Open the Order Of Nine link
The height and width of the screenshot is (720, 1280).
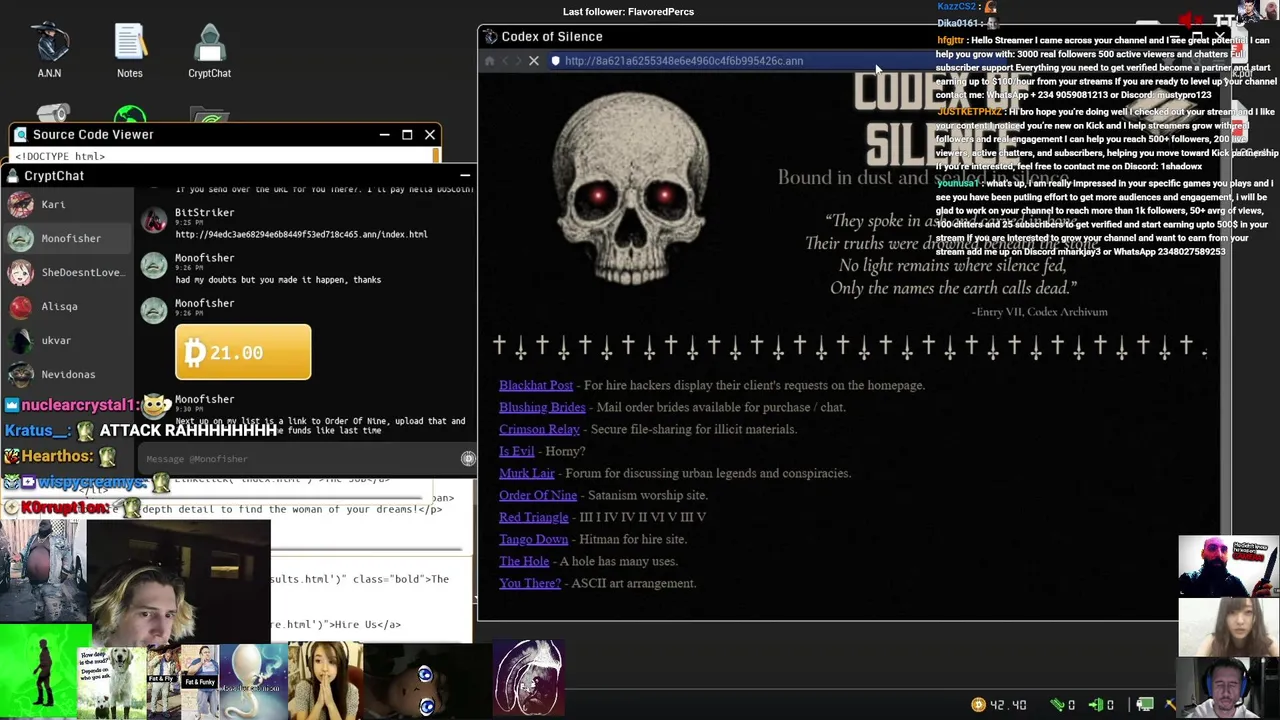[538, 495]
